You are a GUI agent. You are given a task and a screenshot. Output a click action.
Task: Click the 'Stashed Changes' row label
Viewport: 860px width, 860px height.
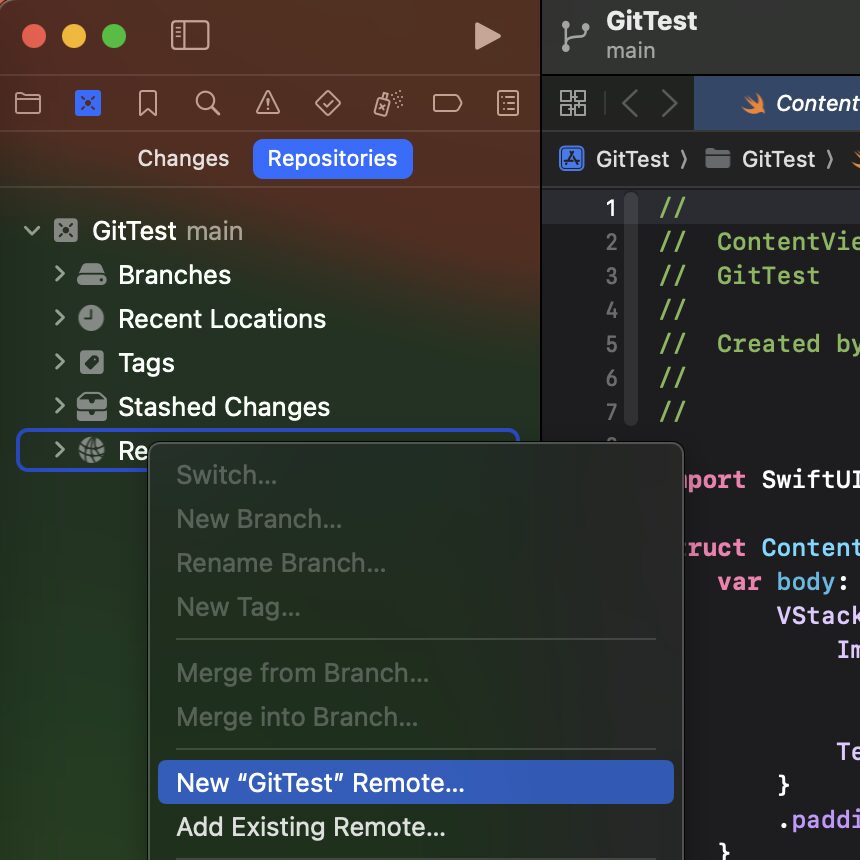pyautogui.click(x=224, y=407)
